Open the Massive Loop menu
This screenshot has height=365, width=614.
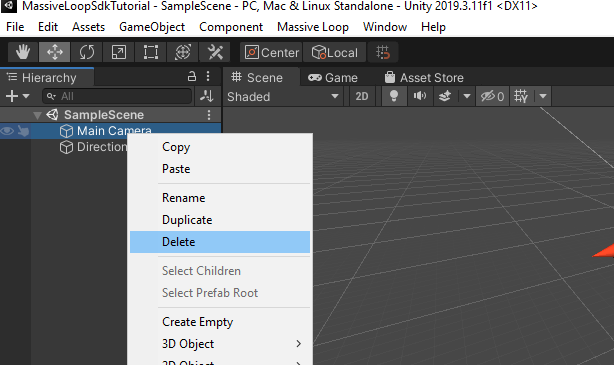click(x=312, y=27)
